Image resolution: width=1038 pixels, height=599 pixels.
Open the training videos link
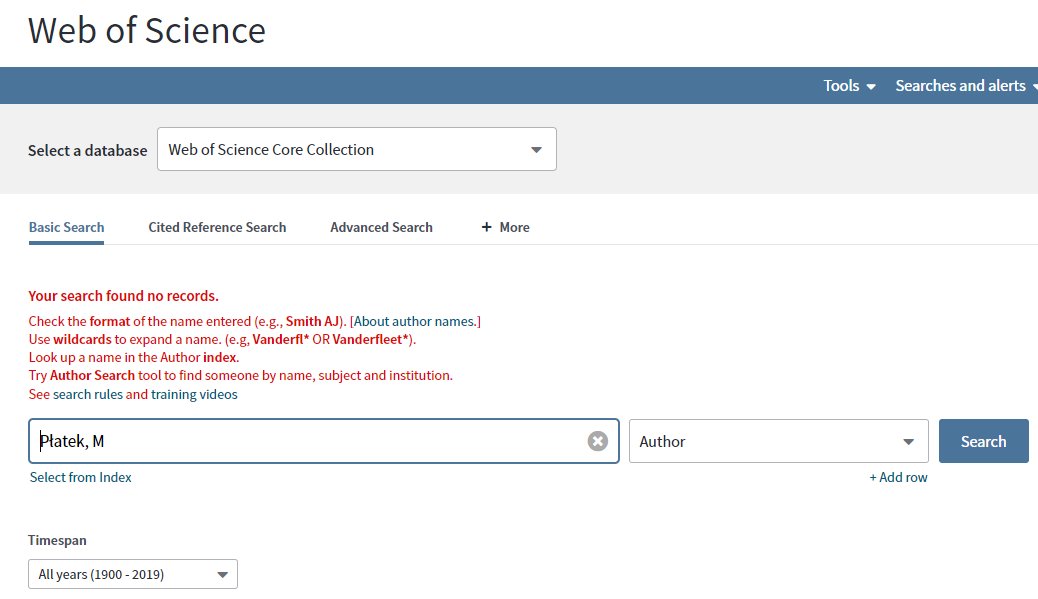click(x=194, y=394)
